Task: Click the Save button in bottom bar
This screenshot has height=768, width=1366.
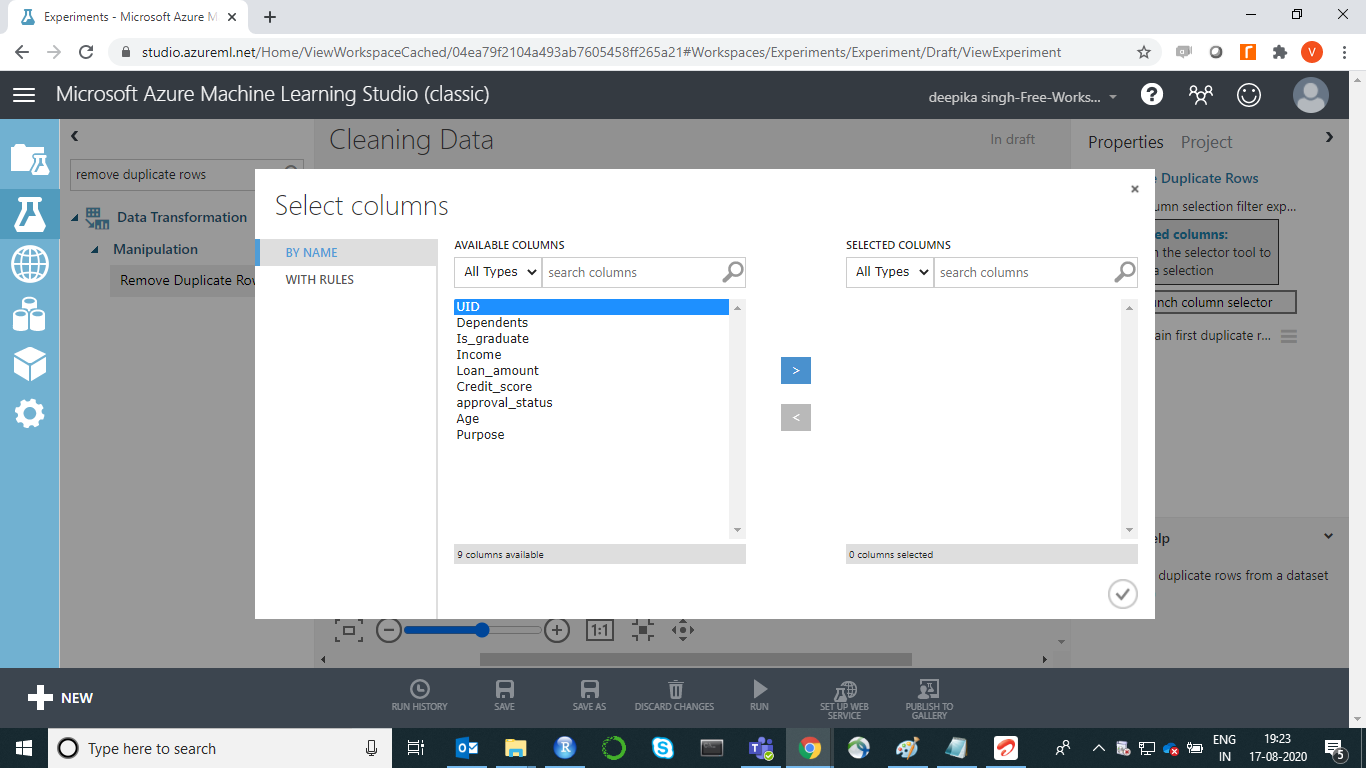Action: (505, 695)
